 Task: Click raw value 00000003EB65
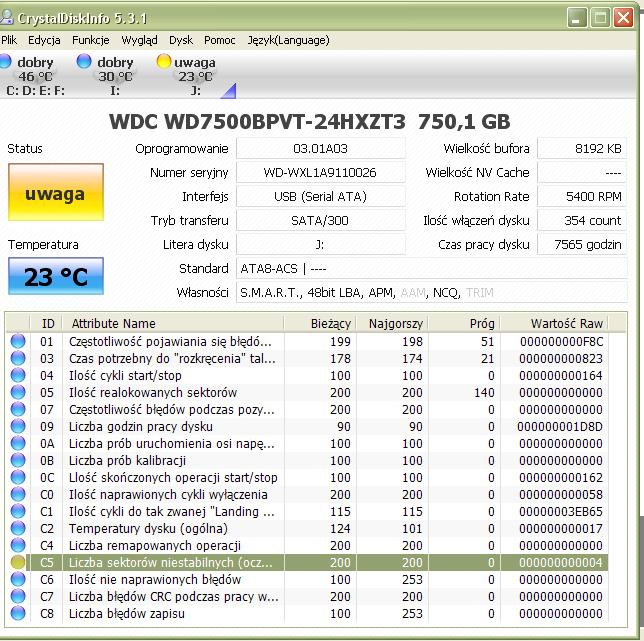tap(561, 511)
